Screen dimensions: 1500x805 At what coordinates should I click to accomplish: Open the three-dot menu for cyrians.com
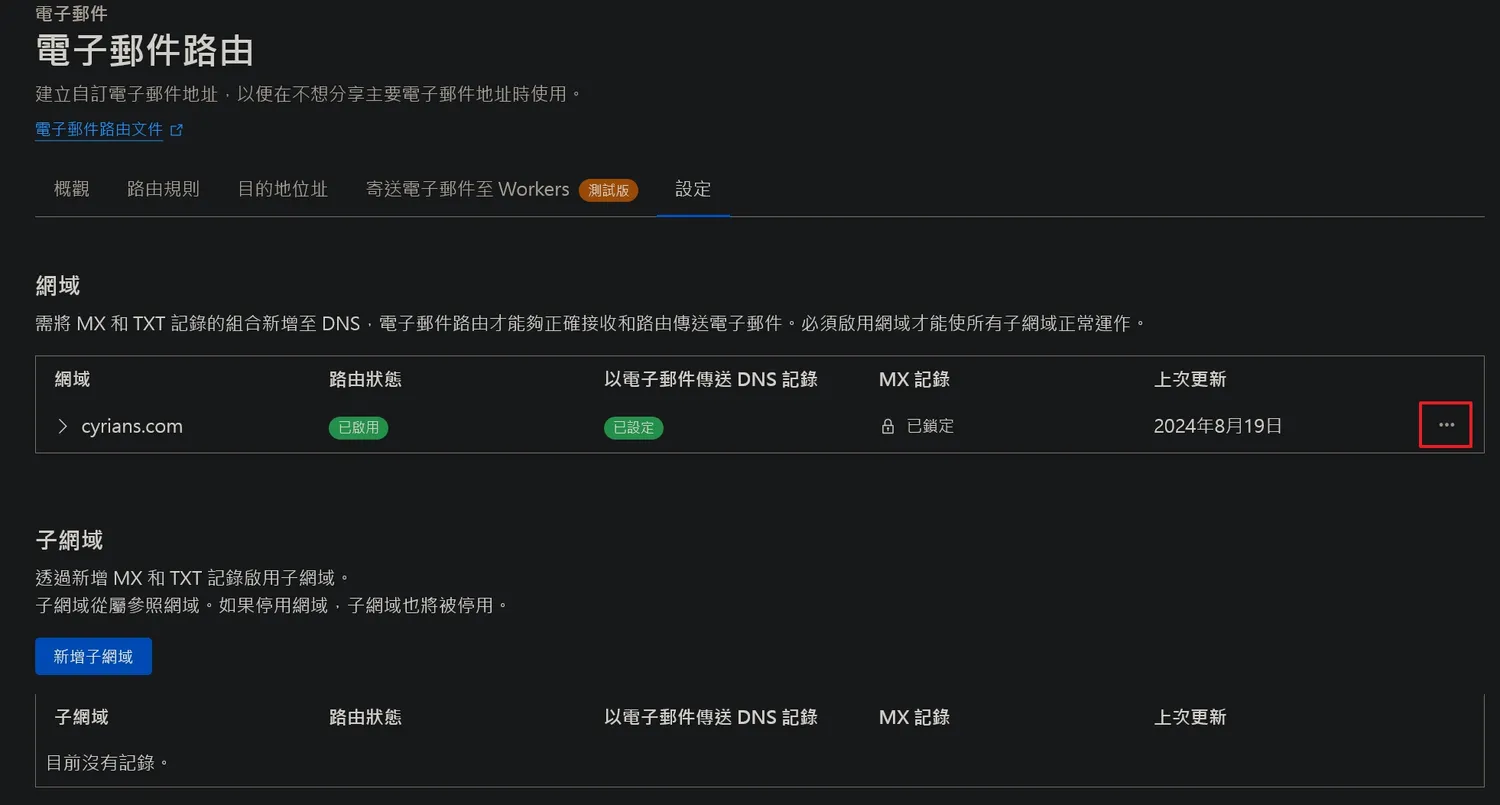(1446, 425)
